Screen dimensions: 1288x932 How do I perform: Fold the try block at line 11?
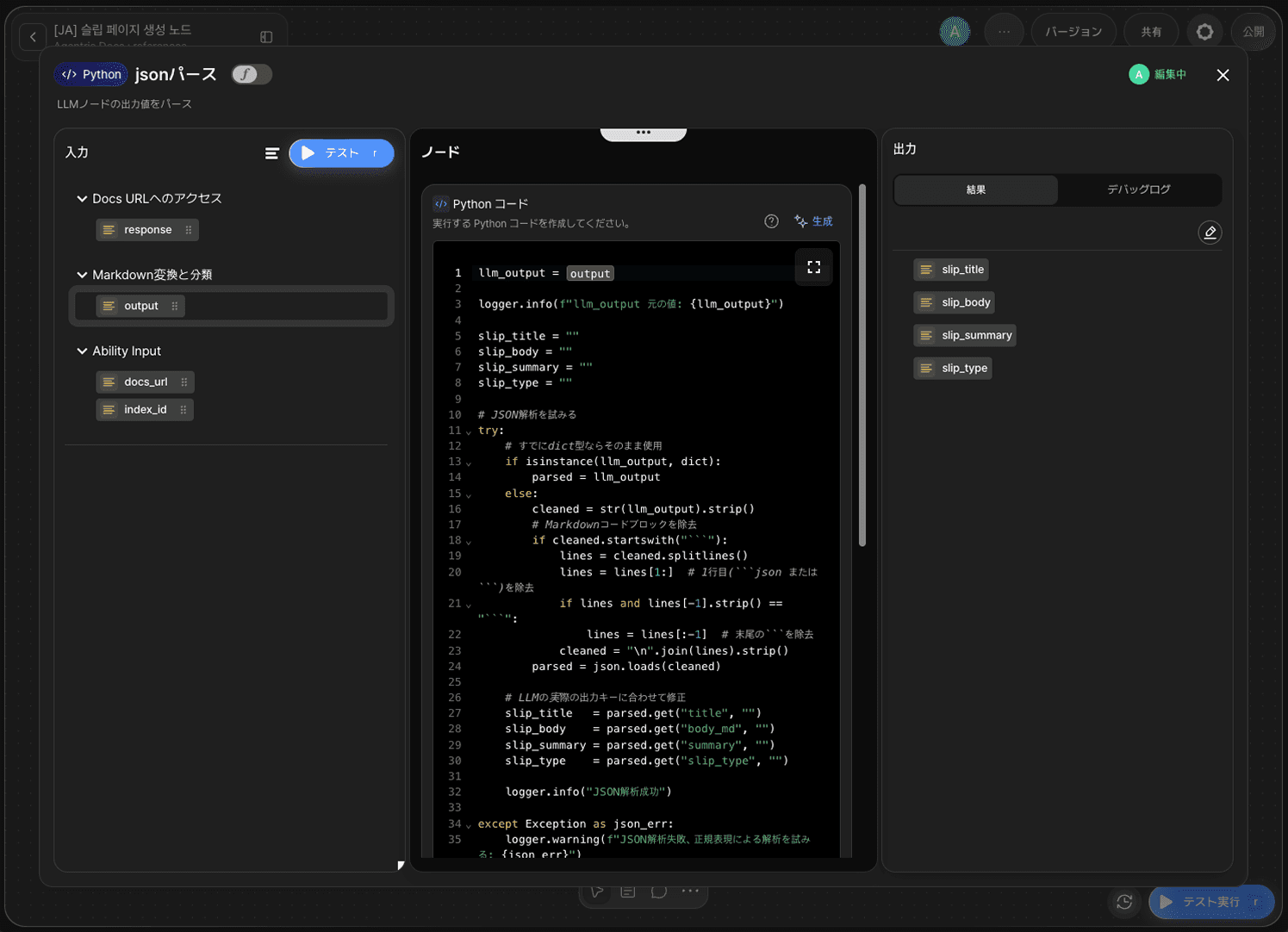coord(469,432)
